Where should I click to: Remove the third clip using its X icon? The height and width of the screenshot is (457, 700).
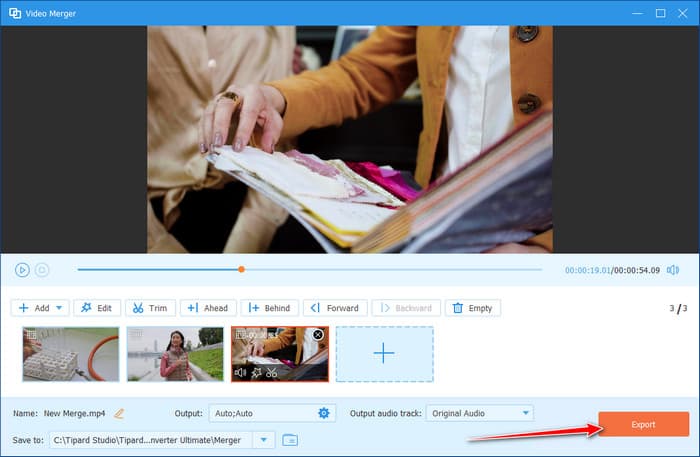318,335
